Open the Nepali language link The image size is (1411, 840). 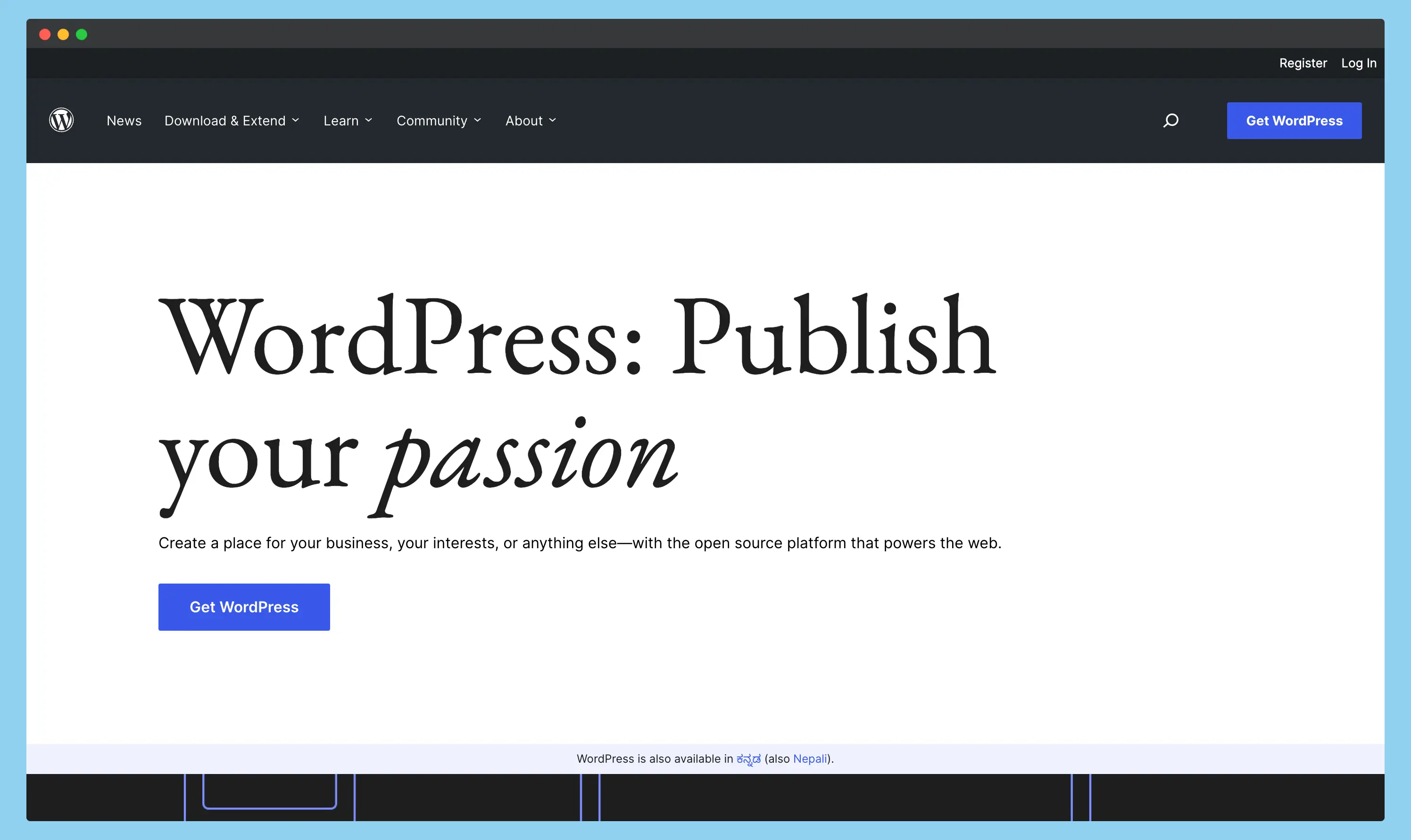[x=810, y=758]
